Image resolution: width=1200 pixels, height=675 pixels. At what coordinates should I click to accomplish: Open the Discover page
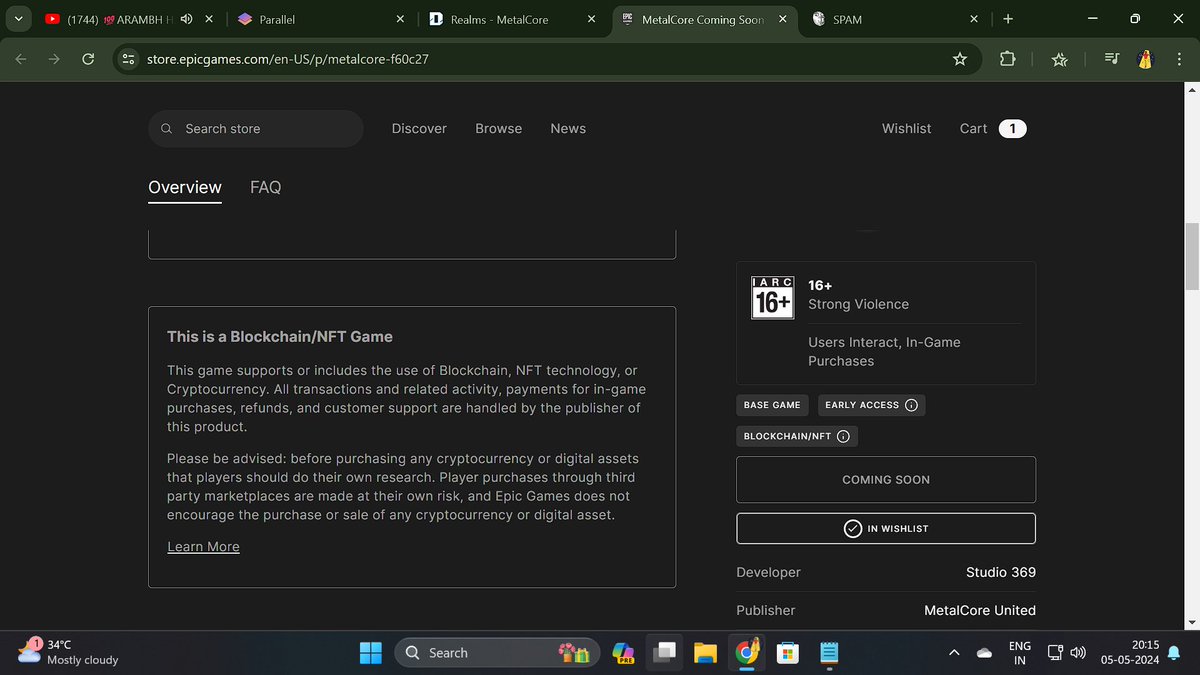click(x=419, y=129)
